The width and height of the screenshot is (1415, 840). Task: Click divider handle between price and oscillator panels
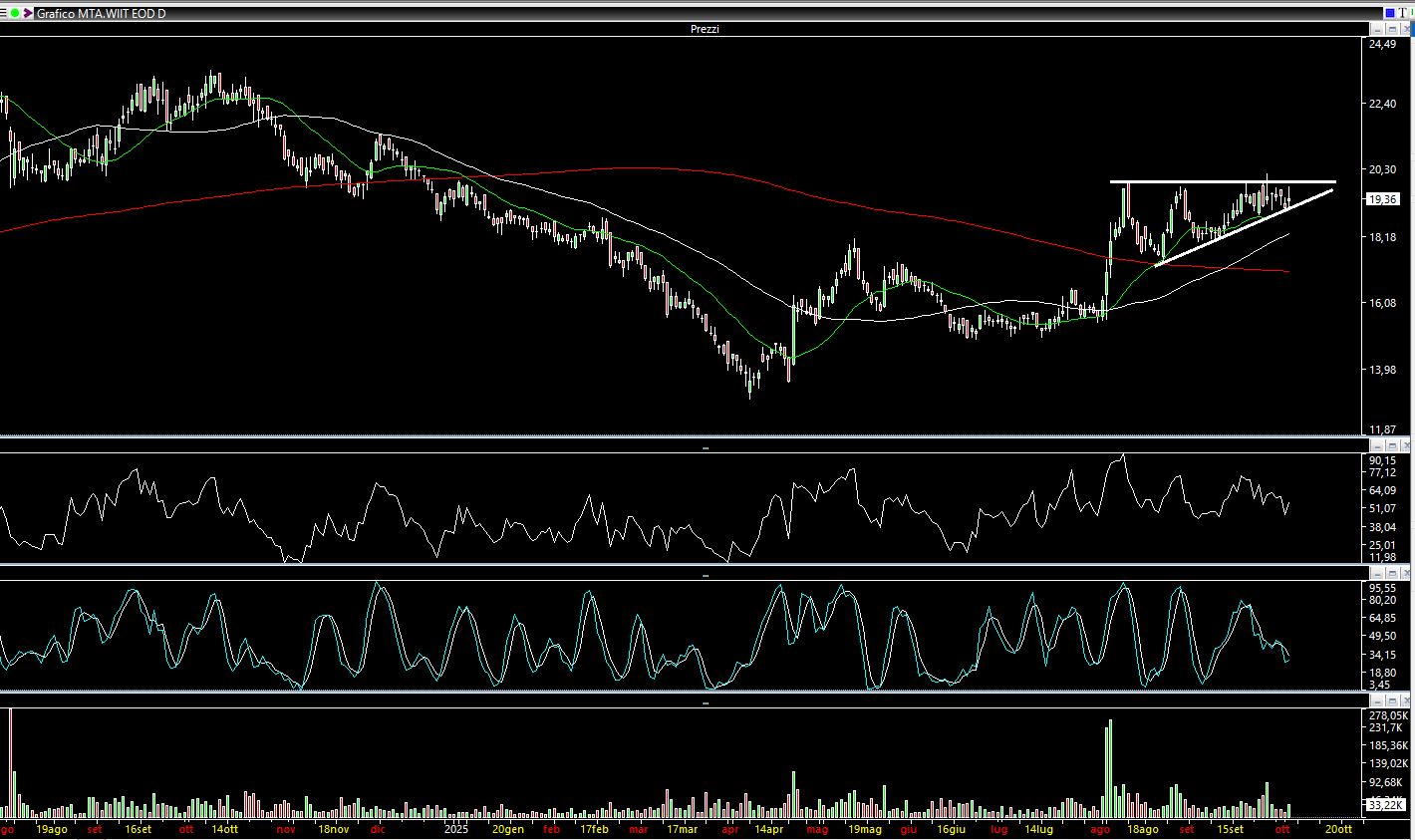tap(706, 448)
